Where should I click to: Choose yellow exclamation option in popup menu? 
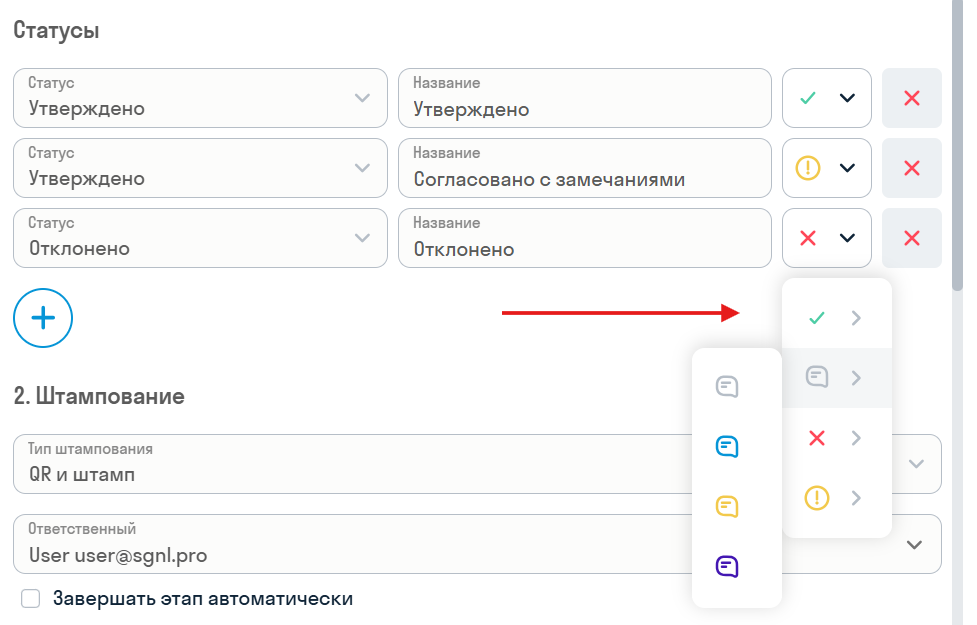tap(837, 498)
